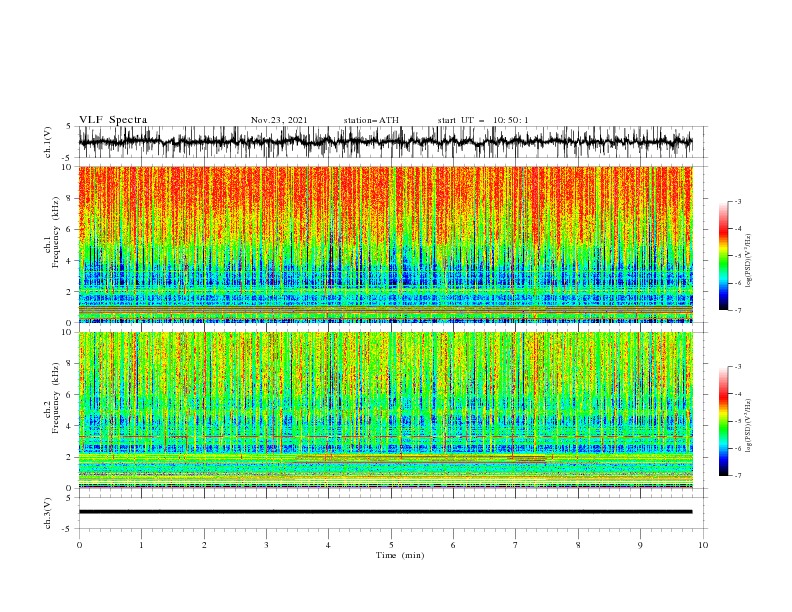The image size is (792, 612).
Task: Click the "-7" label on ch.2 colorbar
Action: (738, 476)
